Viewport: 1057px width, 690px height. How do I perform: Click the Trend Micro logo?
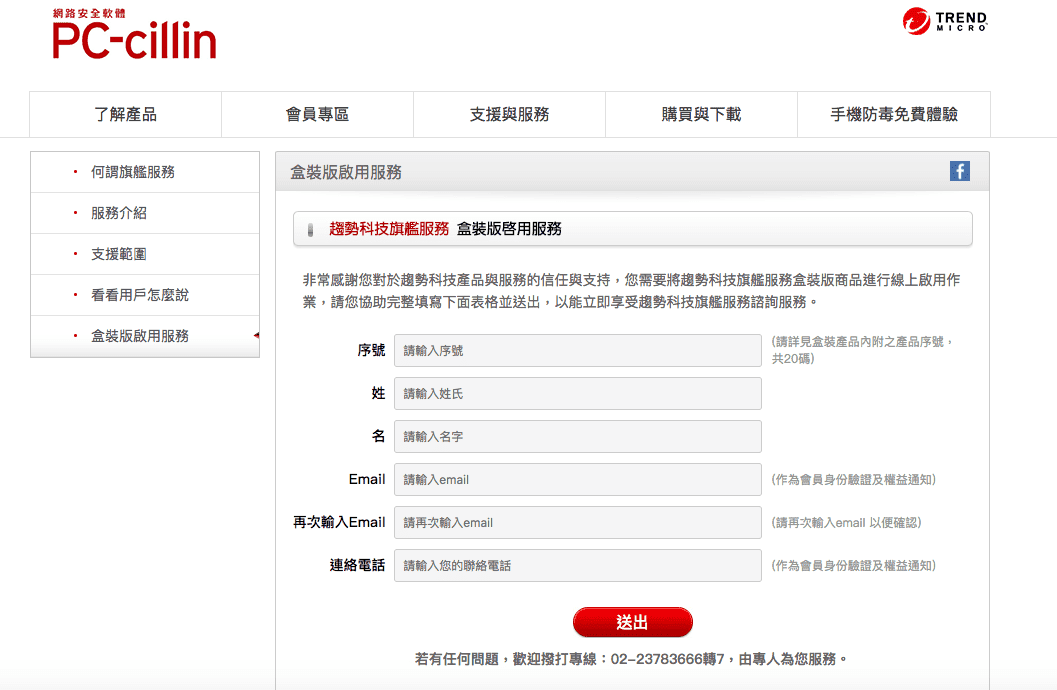point(945,21)
